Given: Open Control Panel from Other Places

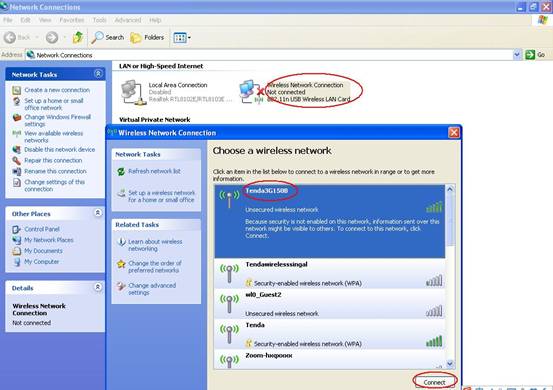Looking at the screenshot, I should pos(42,229).
